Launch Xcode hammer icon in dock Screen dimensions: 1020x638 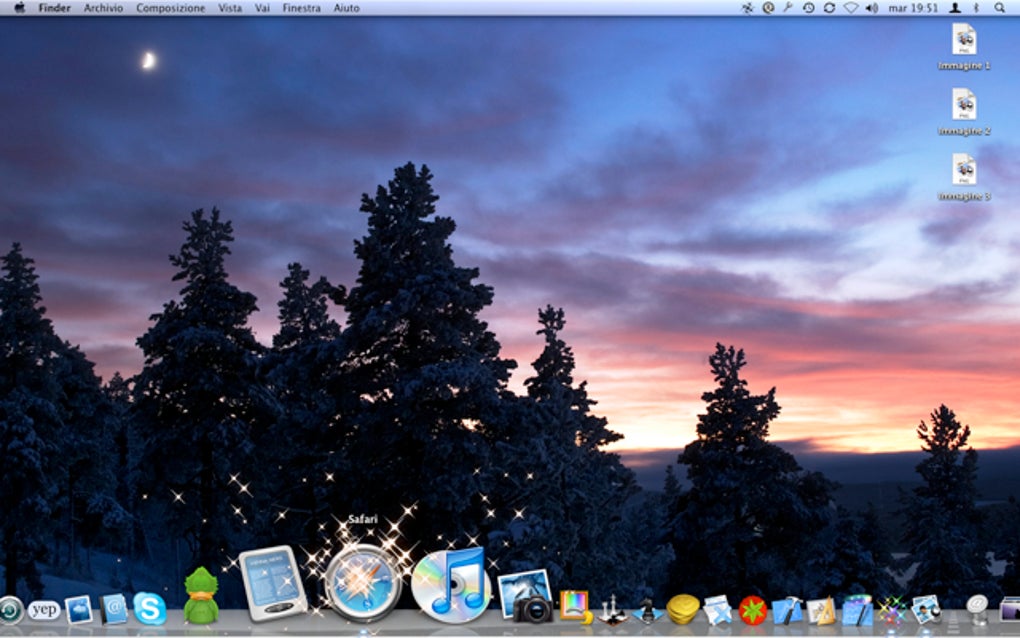787,611
